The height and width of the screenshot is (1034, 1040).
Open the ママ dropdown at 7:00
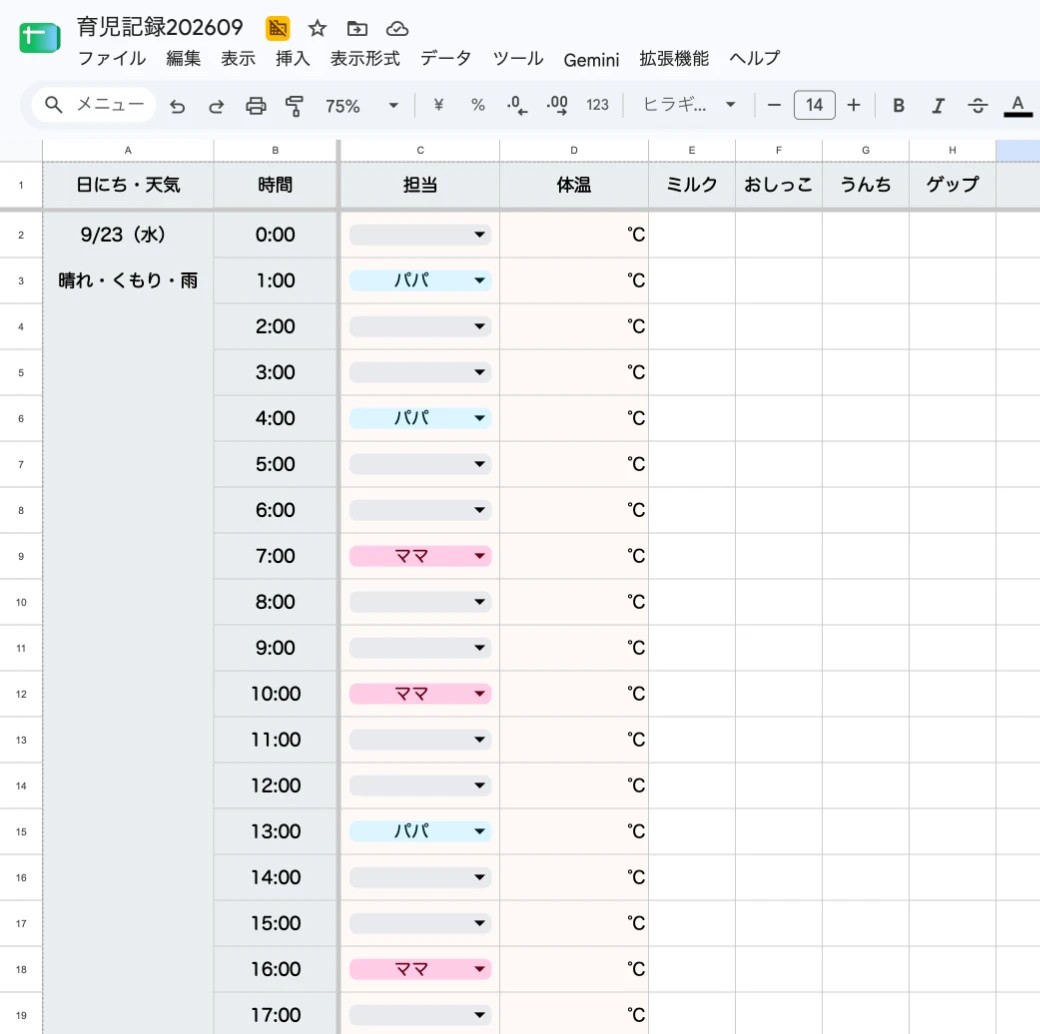[x=421, y=556]
